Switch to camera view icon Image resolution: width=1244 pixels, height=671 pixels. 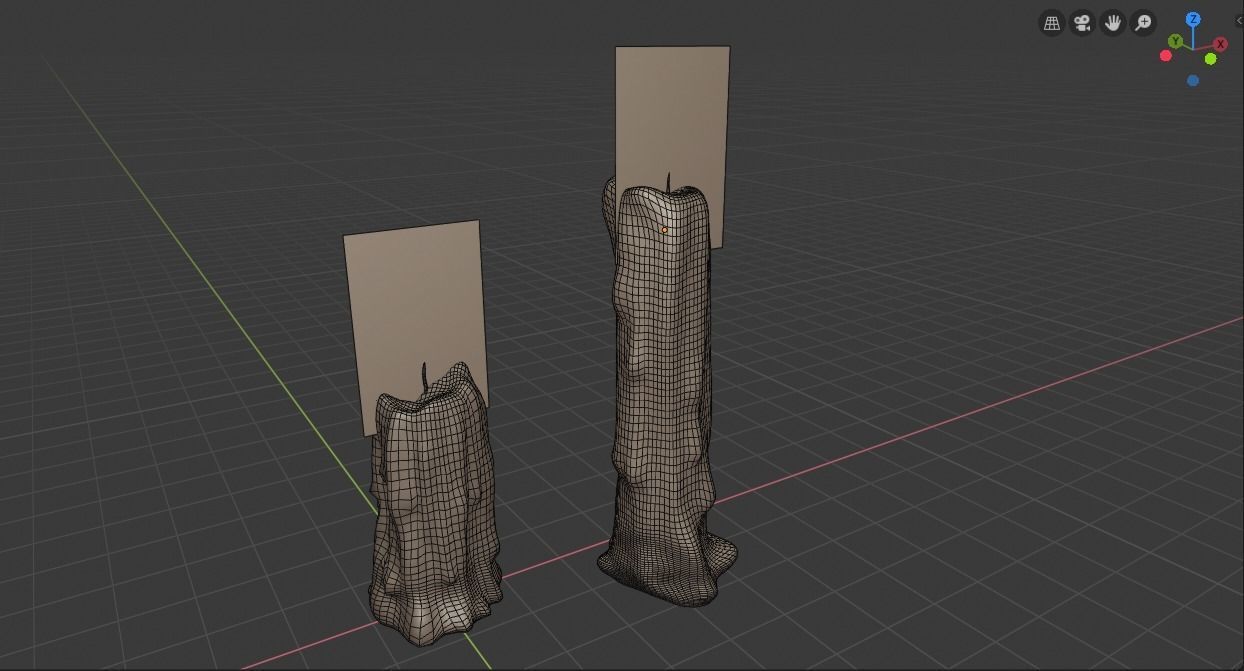[1082, 23]
